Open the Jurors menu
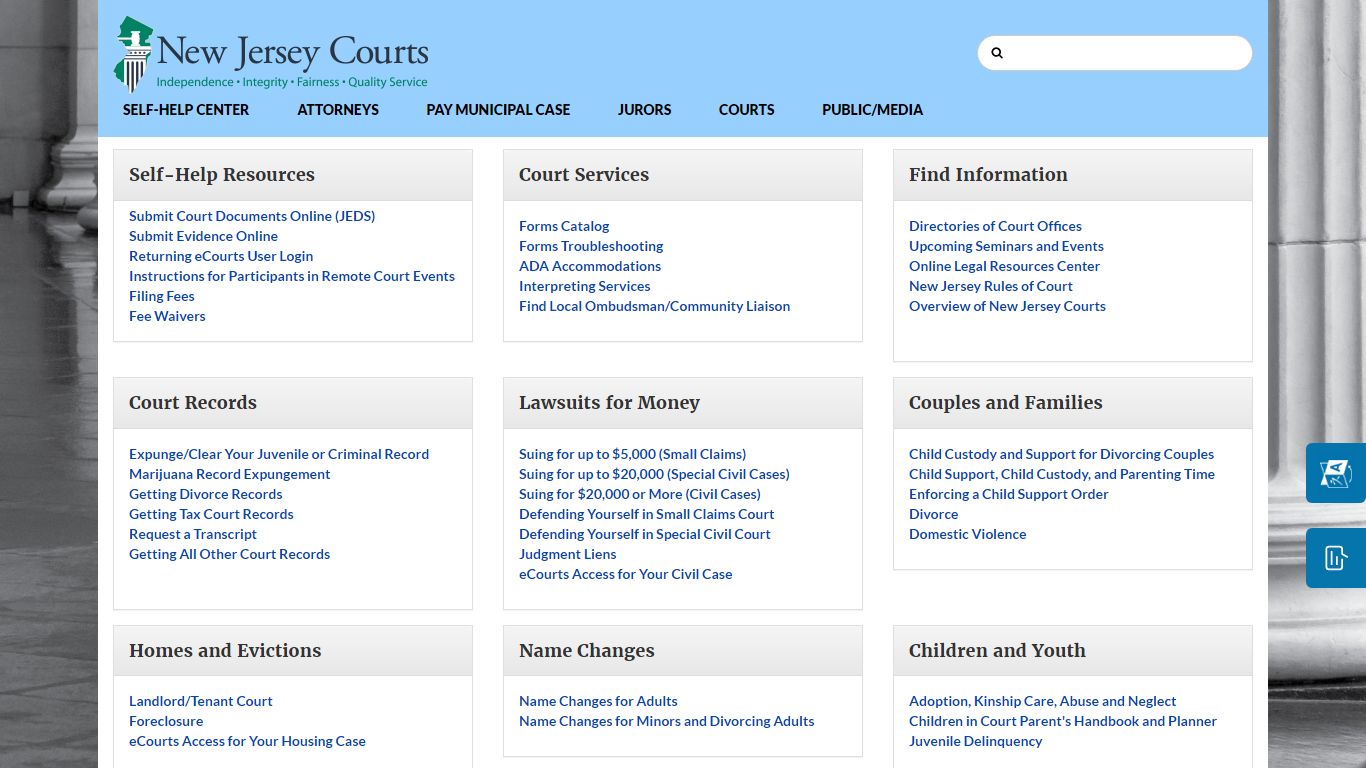The image size is (1366, 768). tap(644, 110)
